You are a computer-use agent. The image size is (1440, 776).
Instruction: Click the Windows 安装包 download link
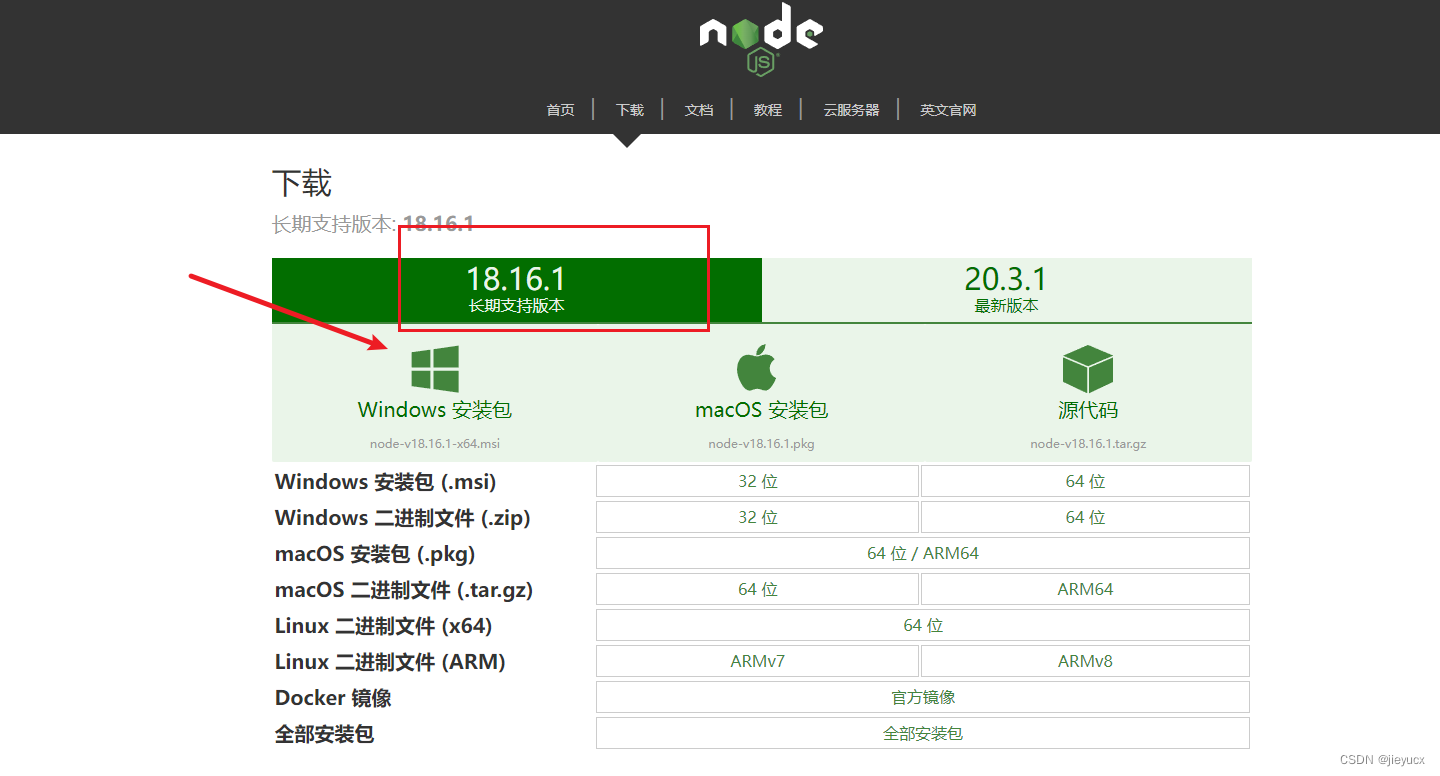click(435, 410)
